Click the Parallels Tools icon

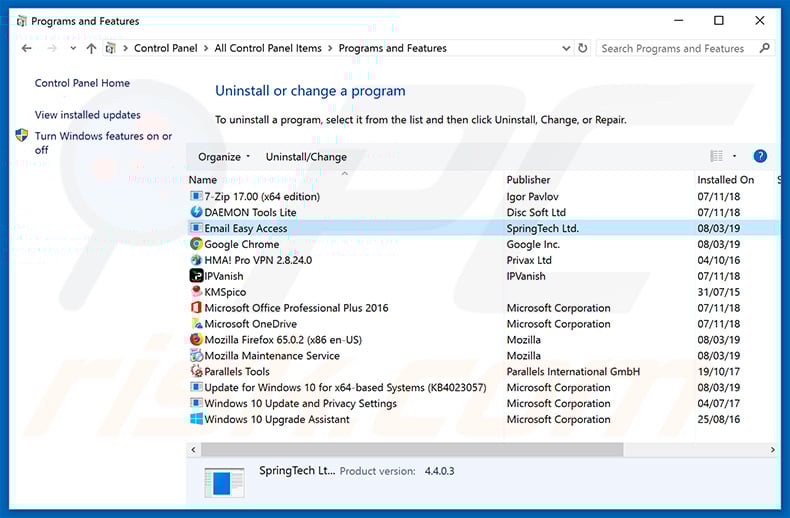pyautogui.click(x=196, y=371)
